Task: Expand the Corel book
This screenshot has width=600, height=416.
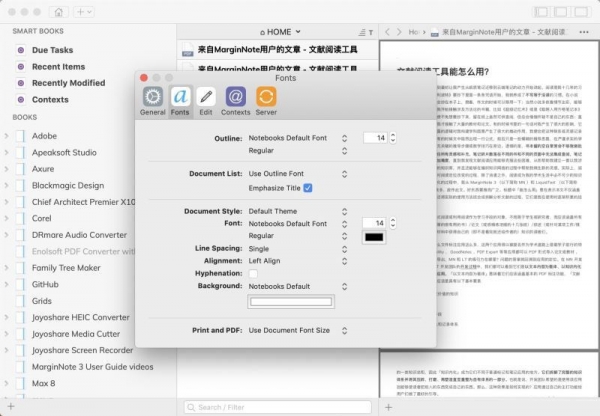Action: tap(7, 218)
